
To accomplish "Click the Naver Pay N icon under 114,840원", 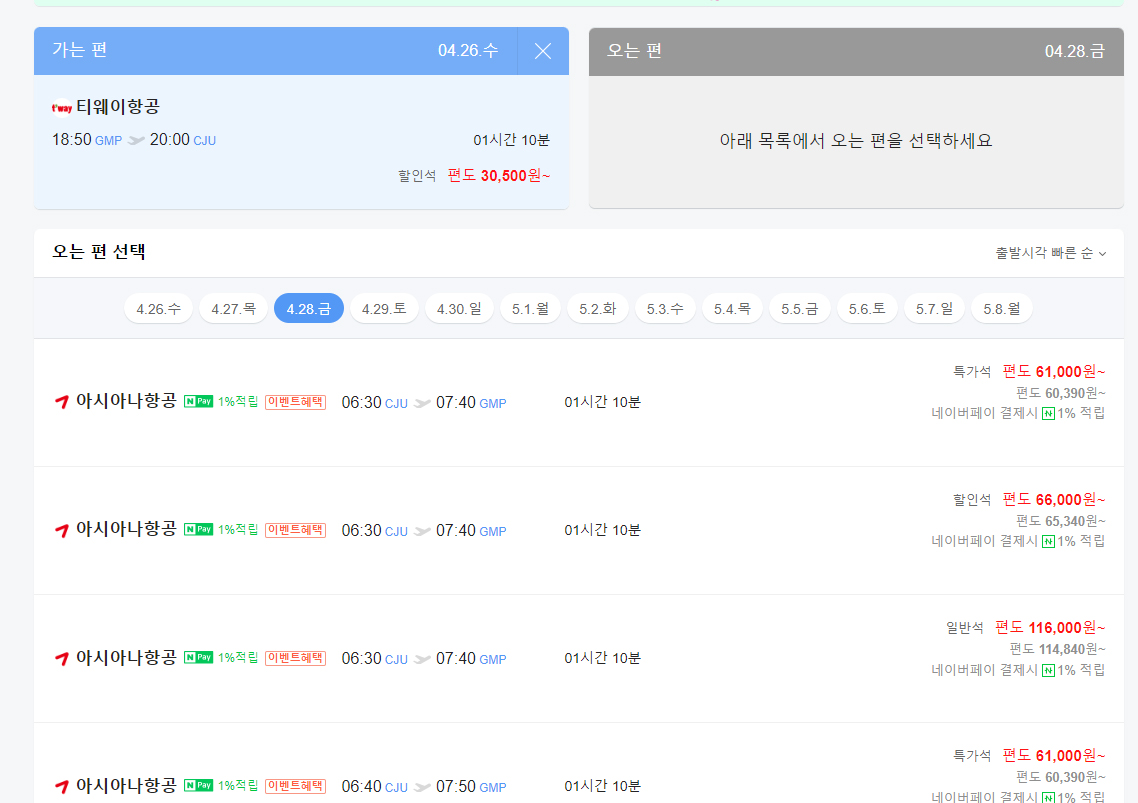I will pos(1048,670).
